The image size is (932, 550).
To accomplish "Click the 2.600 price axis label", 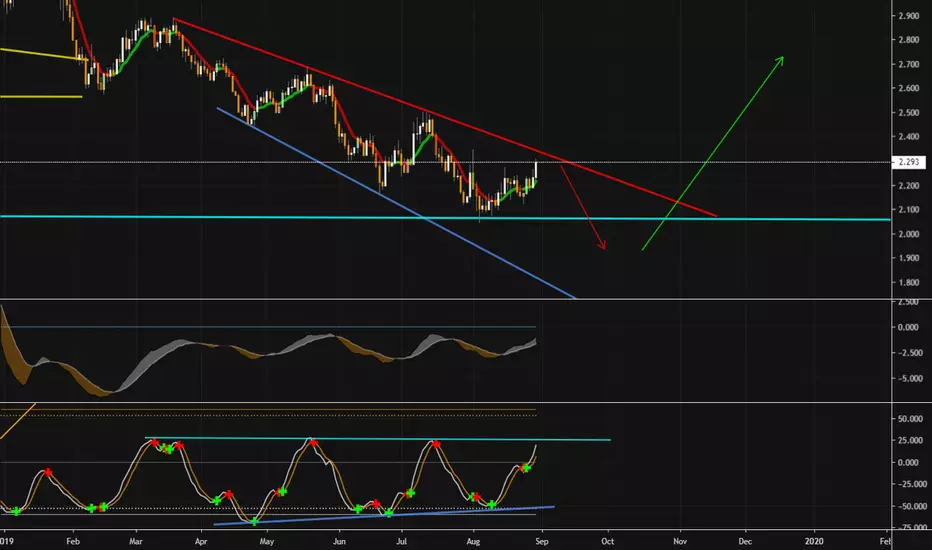I will (x=909, y=88).
